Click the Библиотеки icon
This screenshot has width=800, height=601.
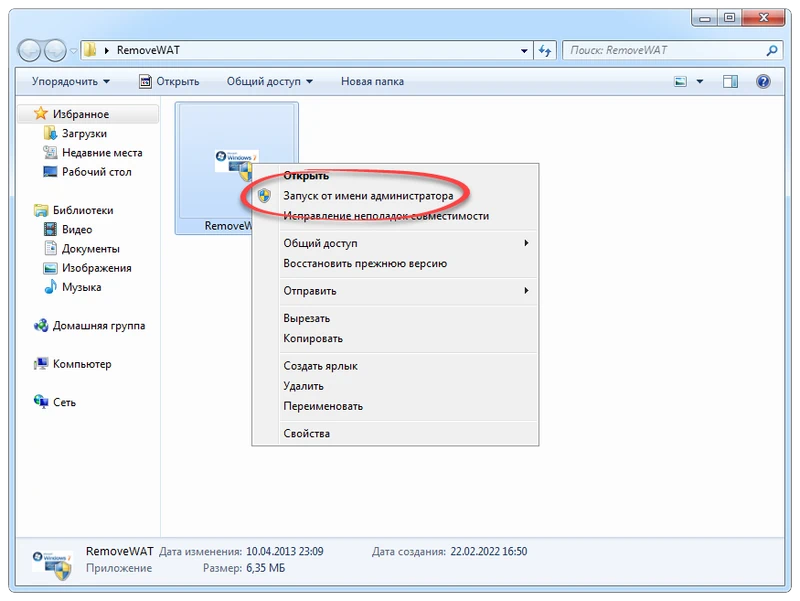click(x=41, y=210)
